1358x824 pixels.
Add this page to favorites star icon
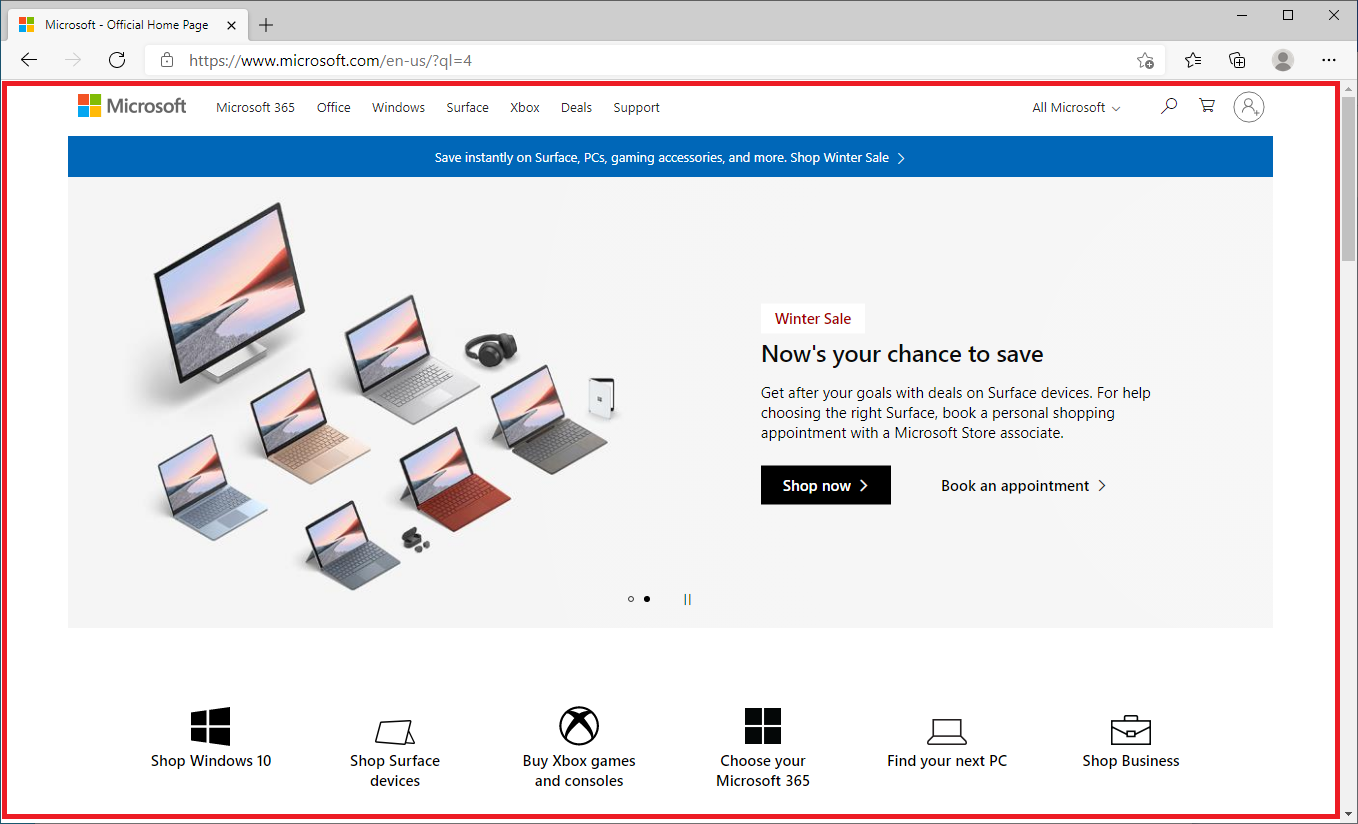(1146, 60)
